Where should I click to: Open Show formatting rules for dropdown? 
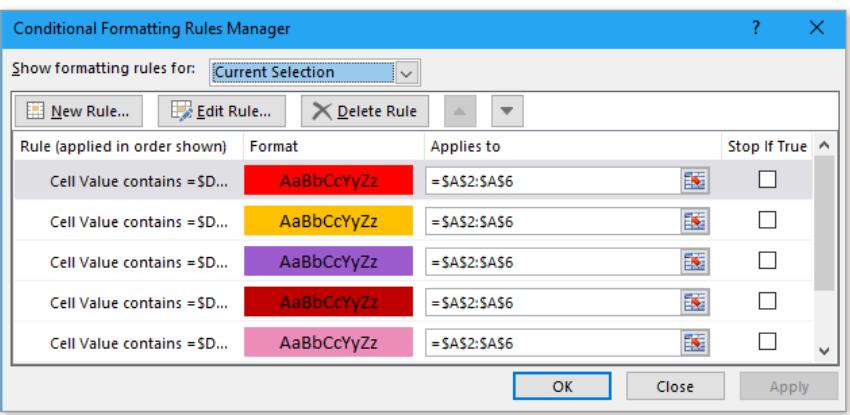click(x=404, y=71)
